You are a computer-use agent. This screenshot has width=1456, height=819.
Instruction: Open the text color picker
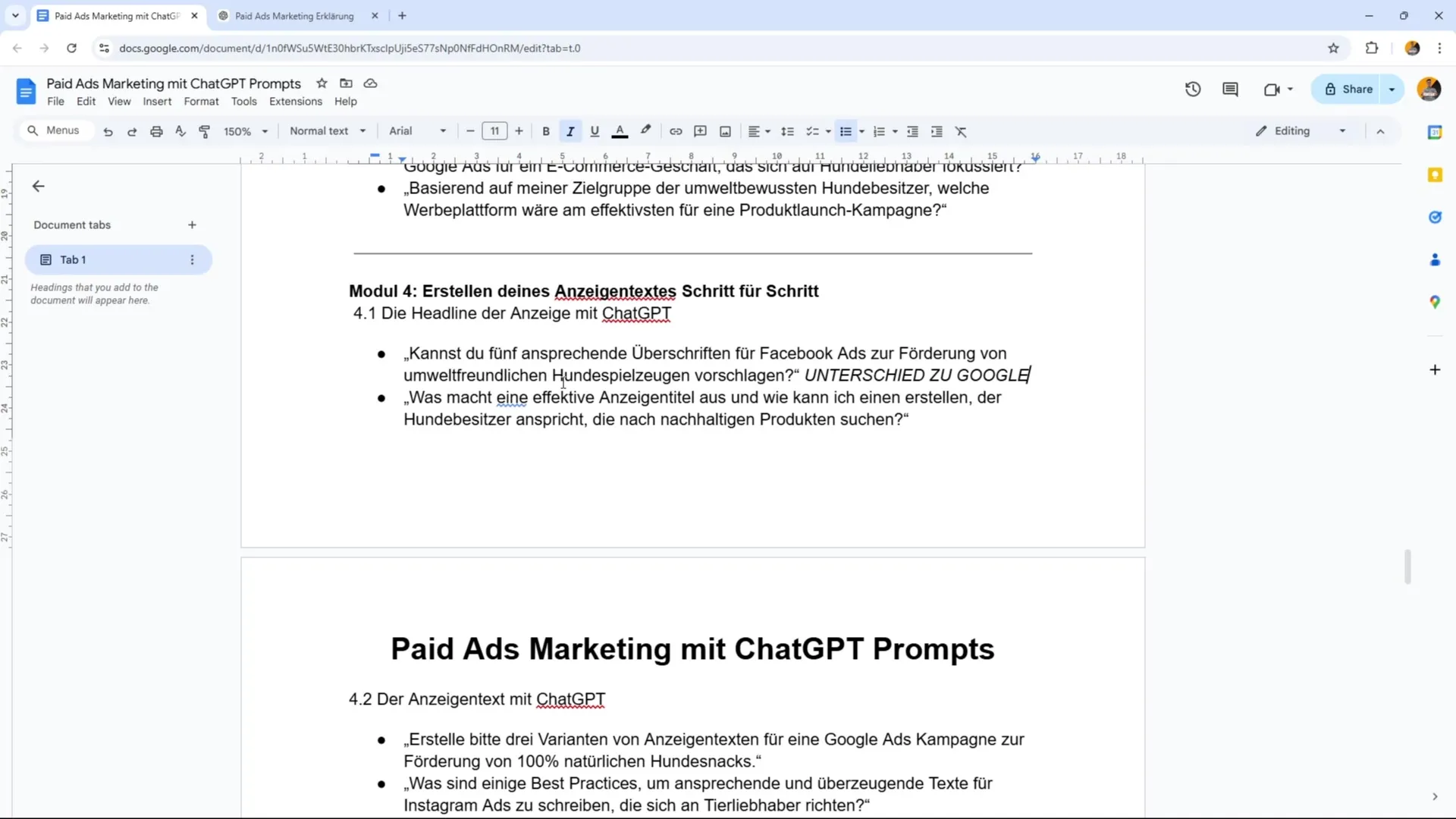coord(620,131)
